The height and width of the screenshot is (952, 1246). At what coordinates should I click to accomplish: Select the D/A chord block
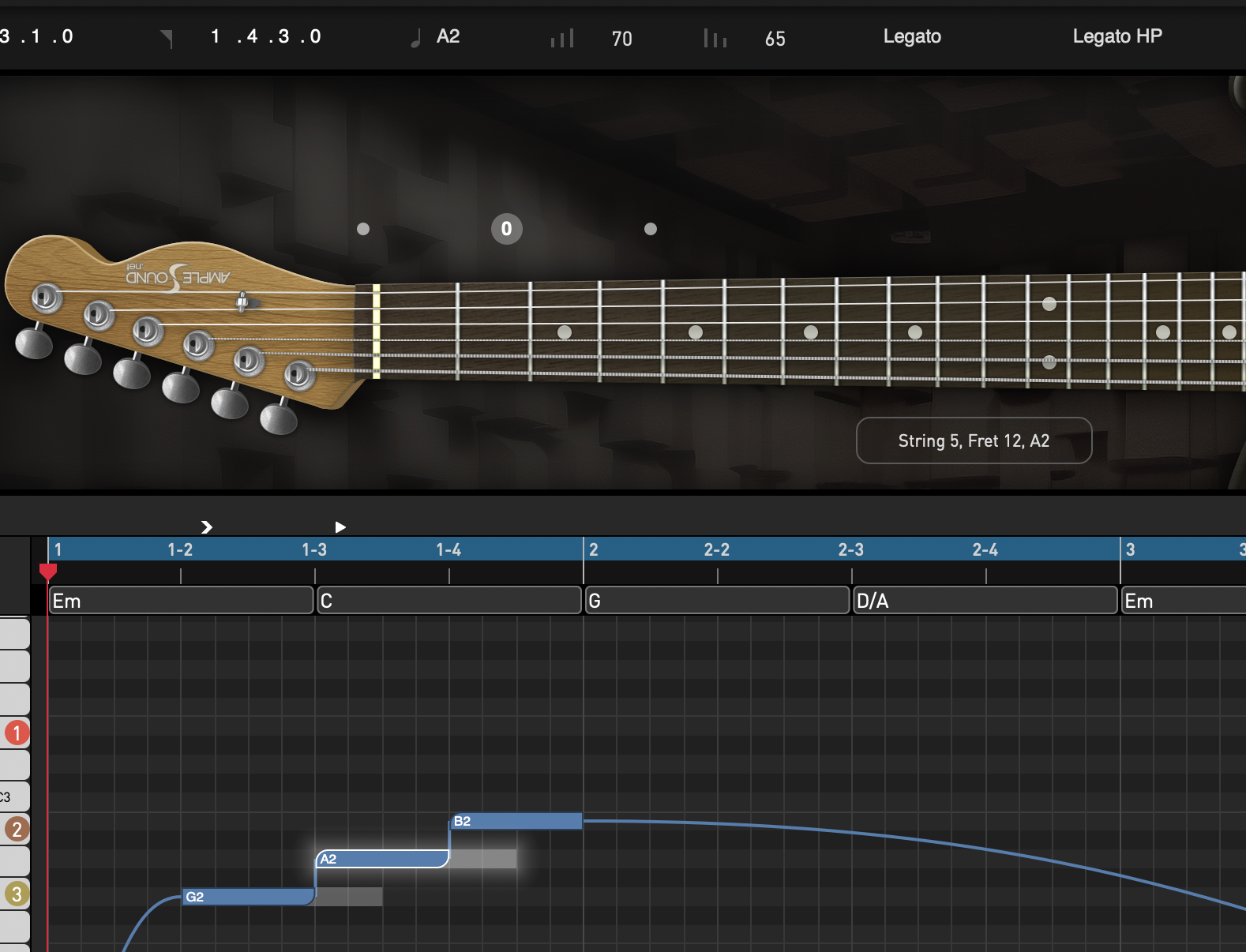click(985, 601)
